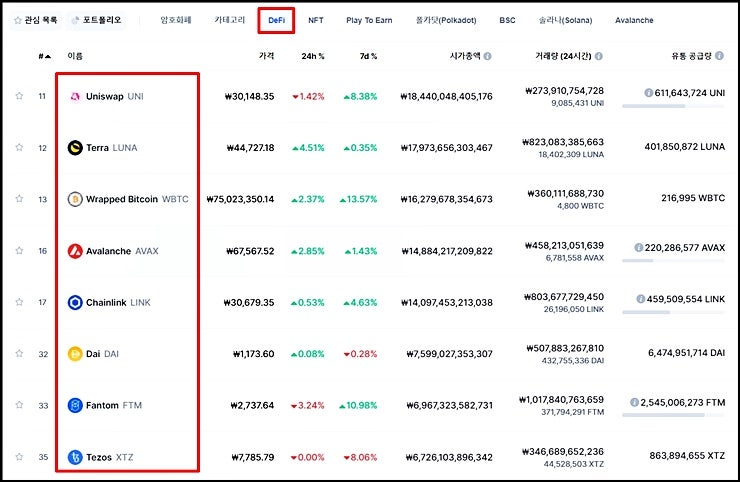The width and height of the screenshot is (740, 482).
Task: Open the Play To Earn tab
Action: 369,20
